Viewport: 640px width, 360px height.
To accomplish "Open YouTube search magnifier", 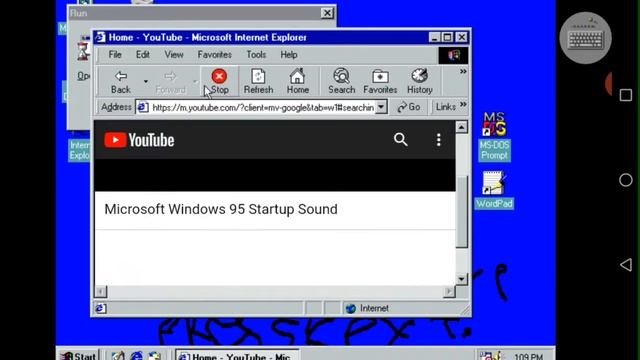I will point(400,140).
